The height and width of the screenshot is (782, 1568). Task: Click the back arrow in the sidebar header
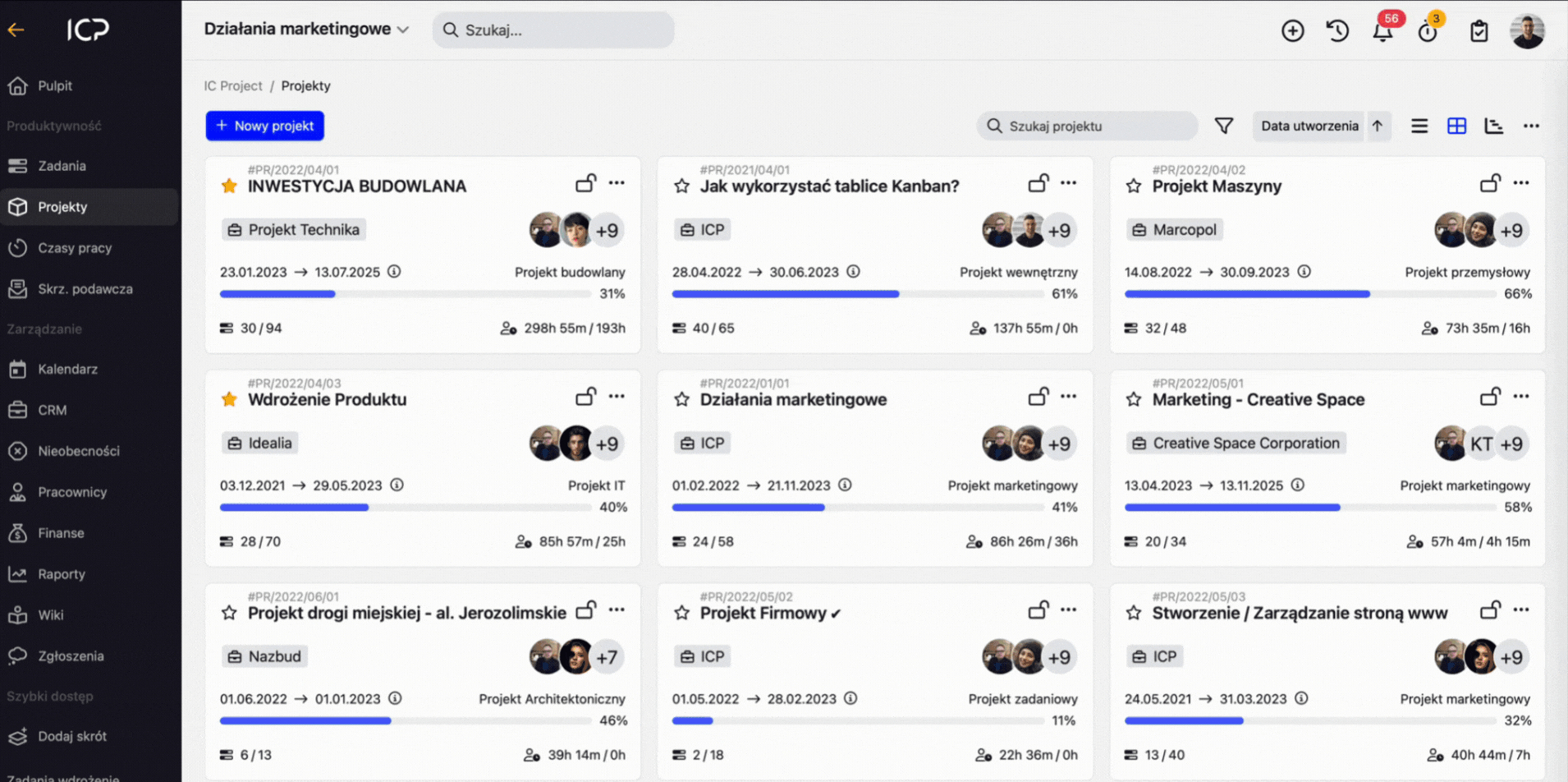tap(16, 30)
